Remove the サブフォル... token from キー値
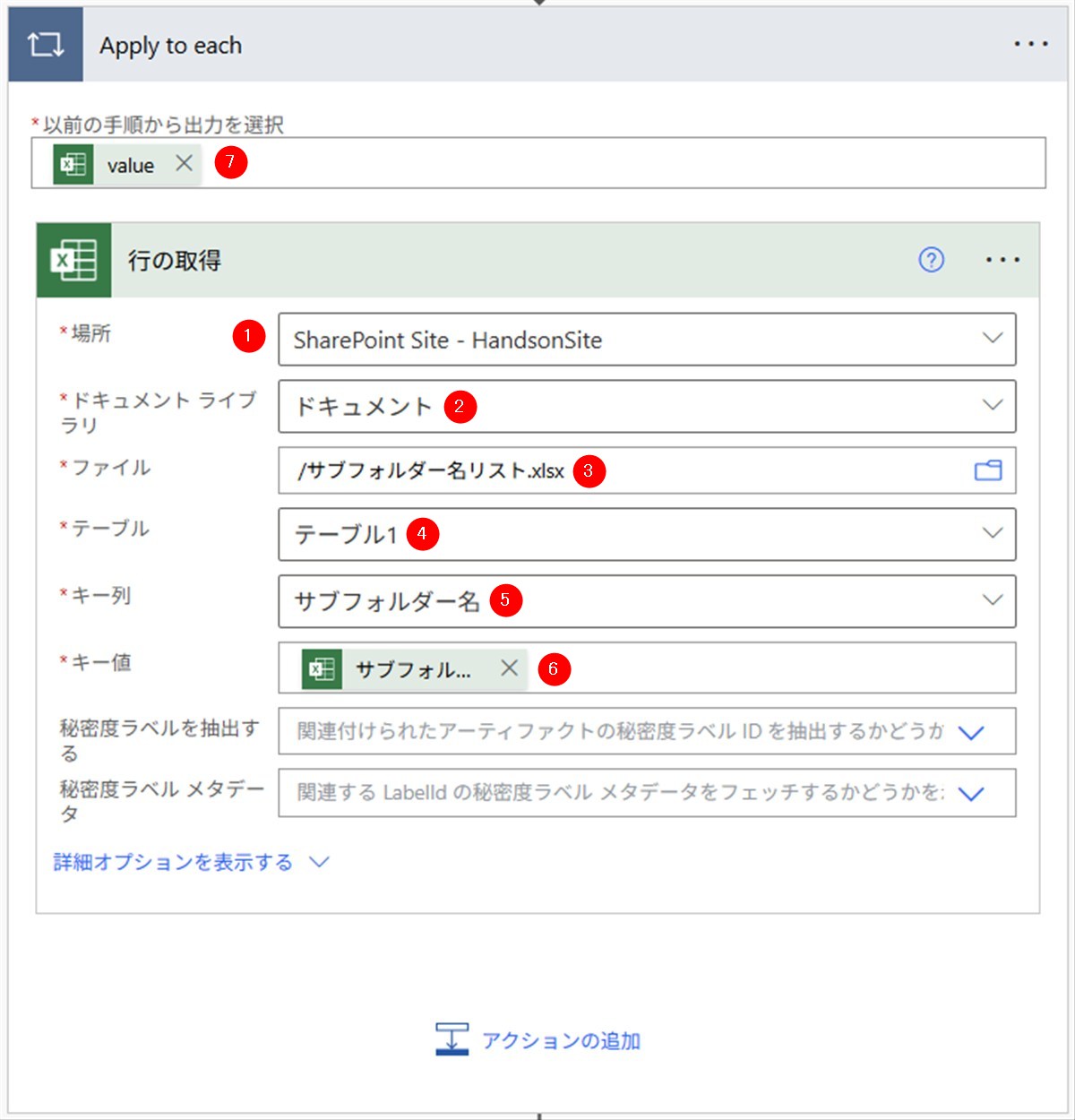This screenshot has width=1075, height=1120. (x=509, y=668)
